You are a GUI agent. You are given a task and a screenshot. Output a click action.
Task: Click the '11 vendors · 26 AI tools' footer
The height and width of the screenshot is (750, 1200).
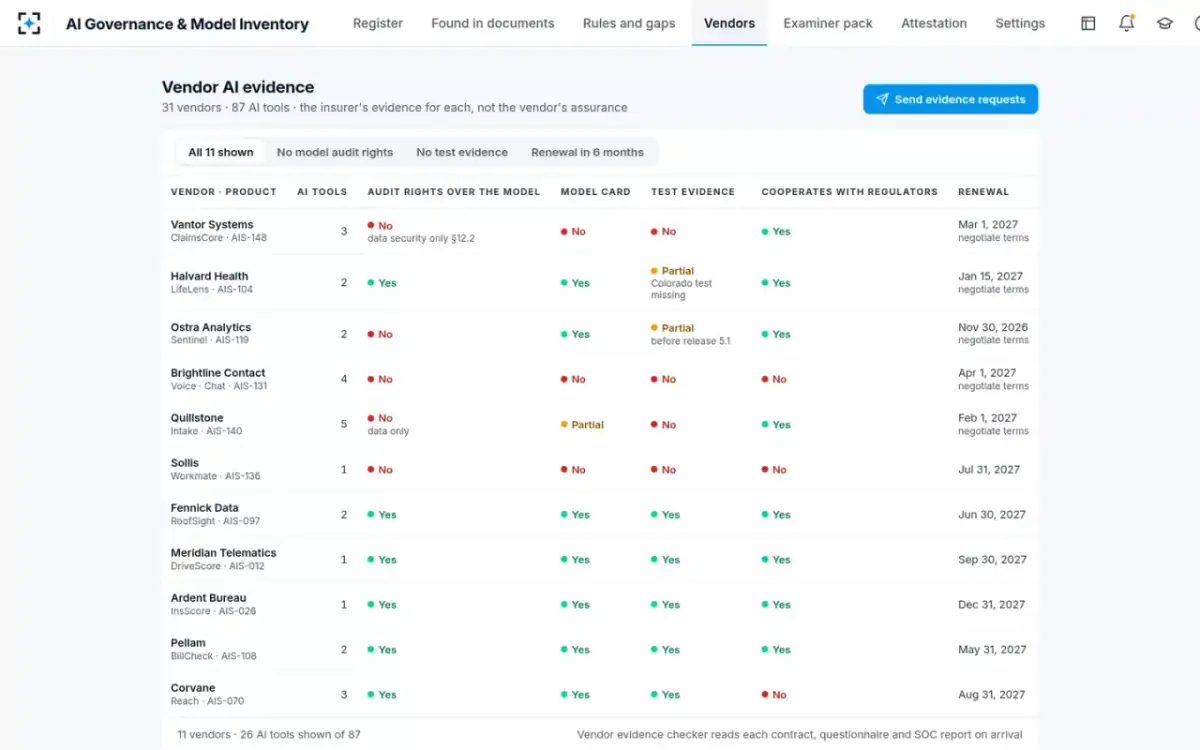[x=269, y=734]
